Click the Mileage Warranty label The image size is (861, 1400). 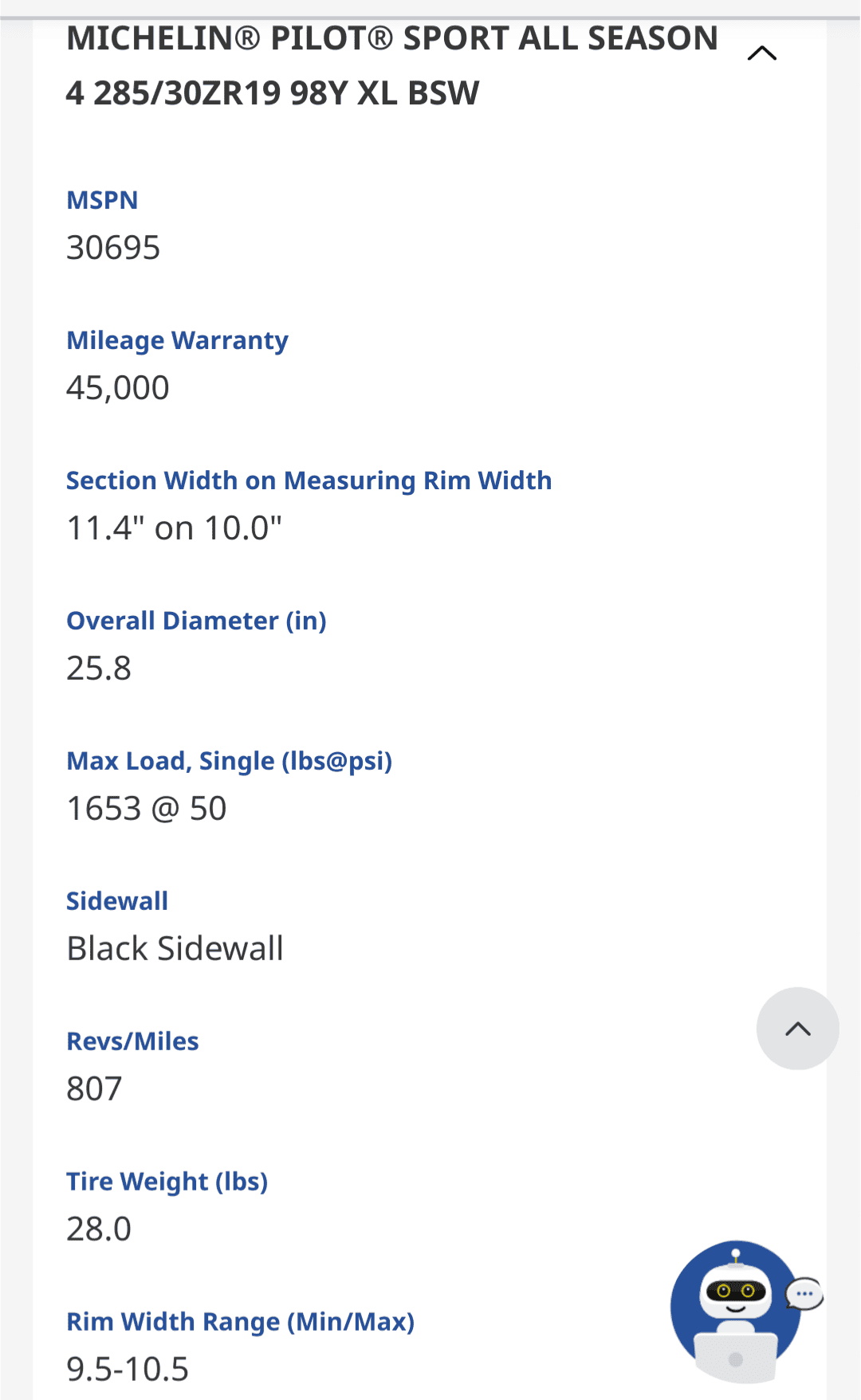point(177,340)
